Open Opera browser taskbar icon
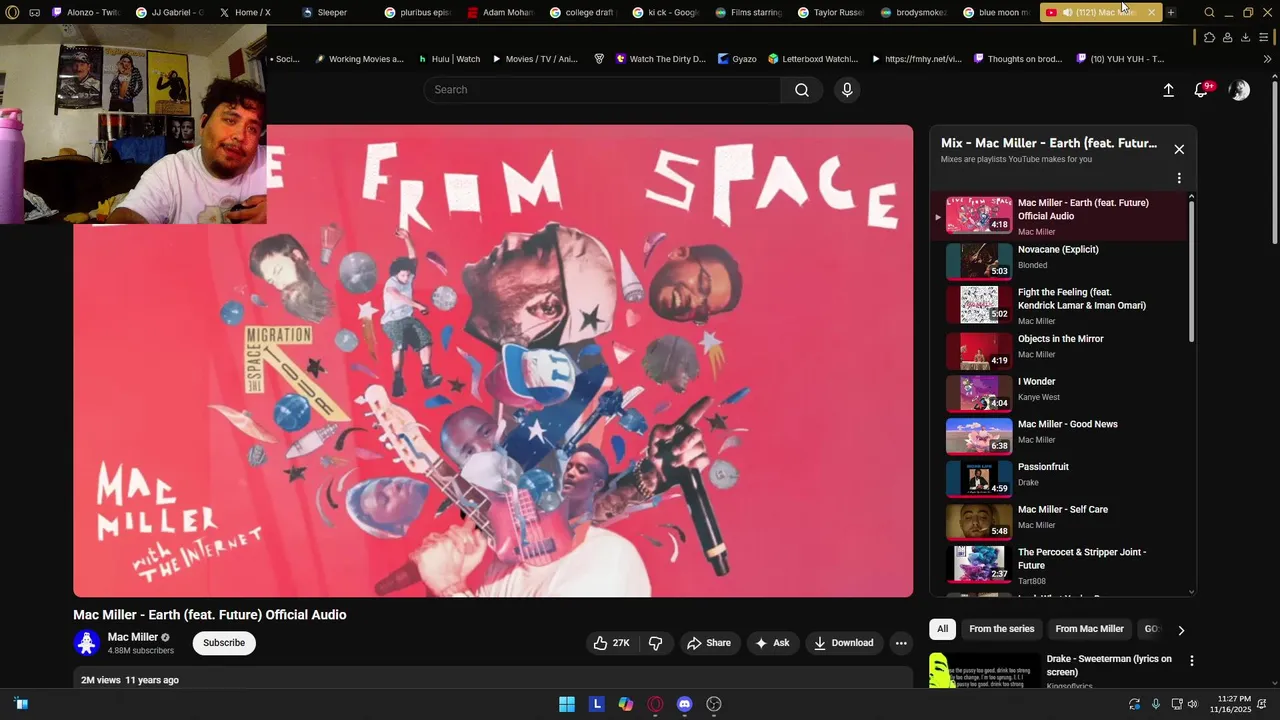1280x720 pixels. (x=656, y=704)
